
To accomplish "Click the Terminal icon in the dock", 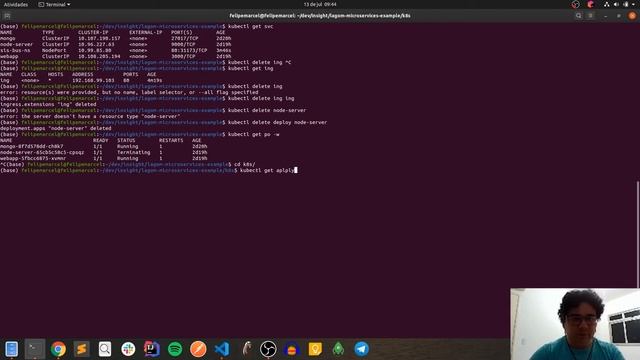I will click(x=35, y=349).
